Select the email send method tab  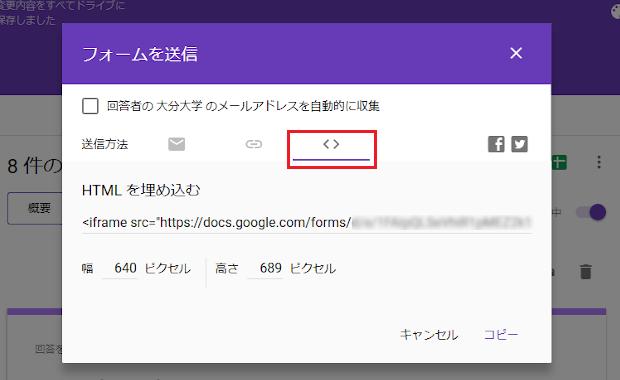point(176,144)
